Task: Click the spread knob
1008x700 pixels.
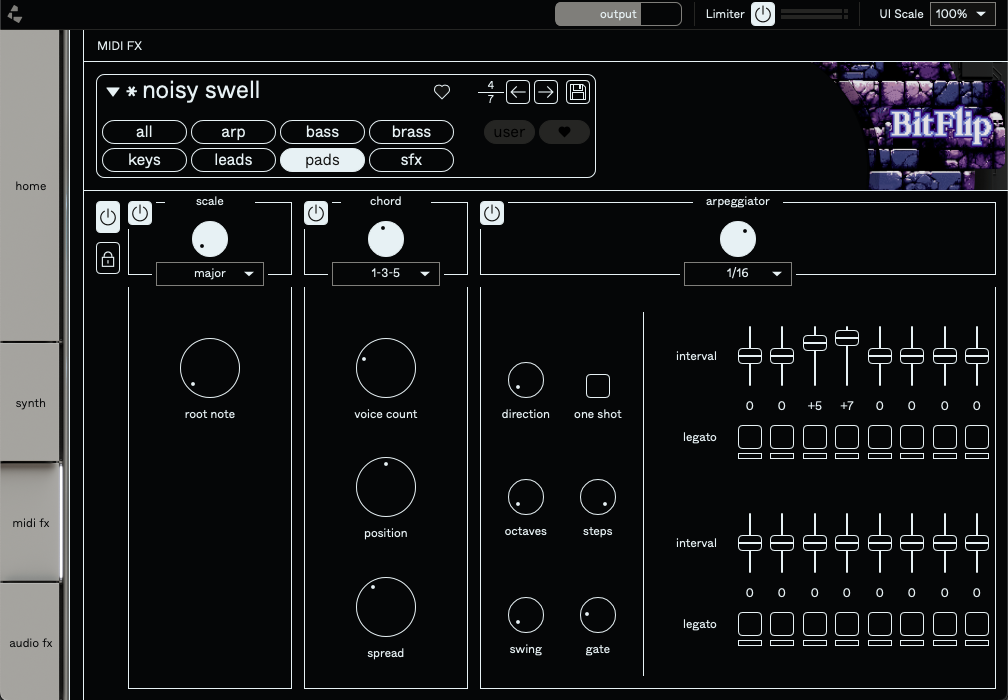Action: [x=386, y=607]
